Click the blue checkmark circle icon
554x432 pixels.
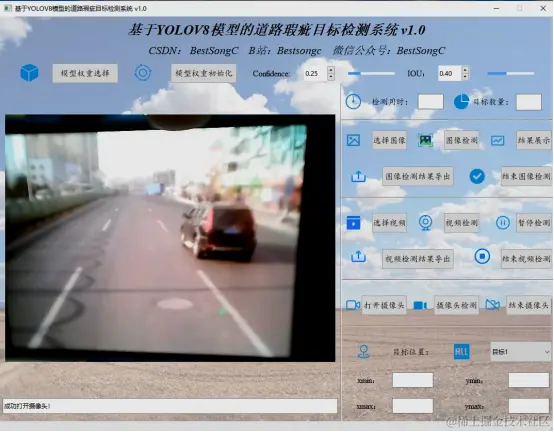point(477,176)
